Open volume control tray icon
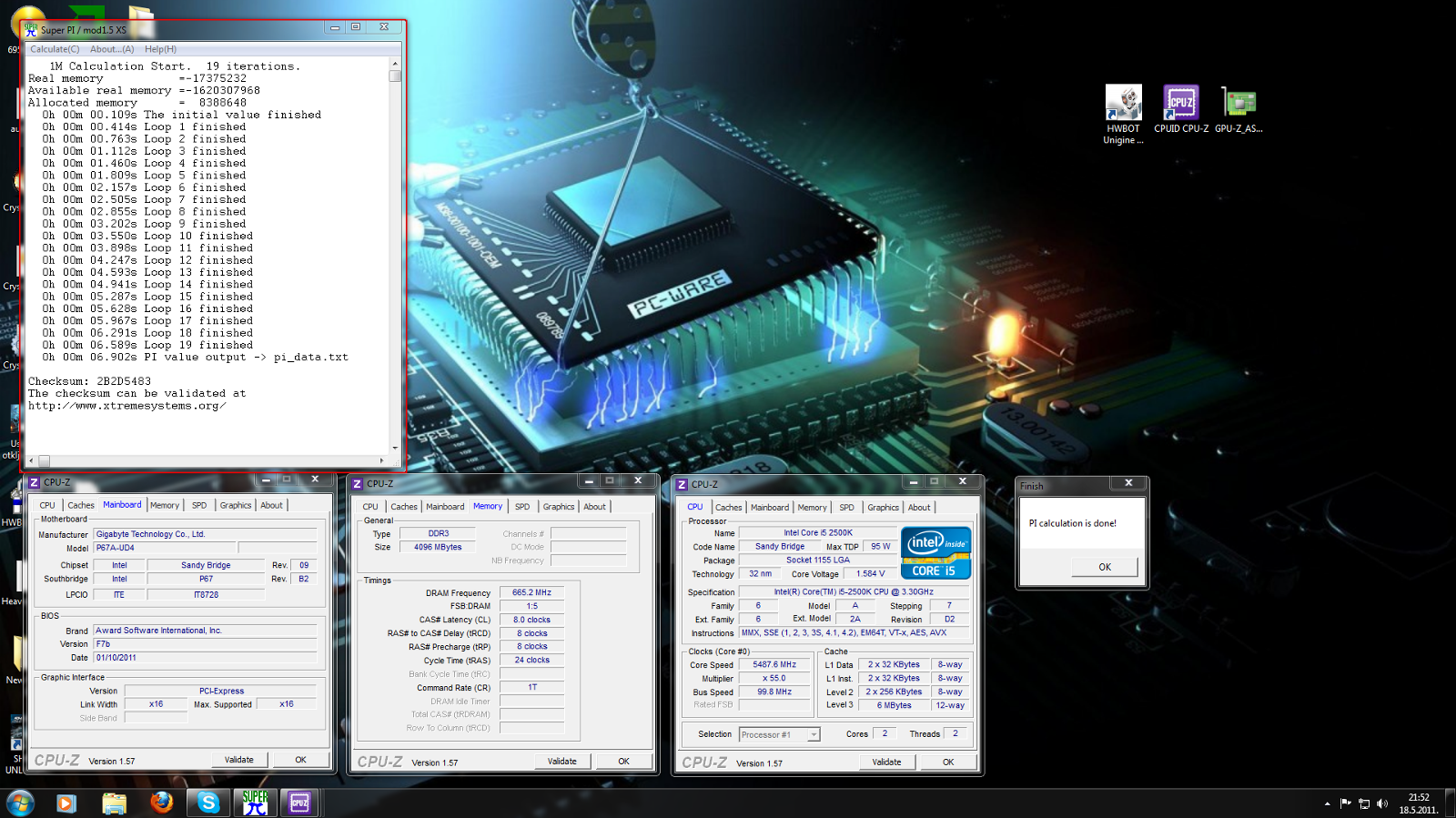Image resolution: width=1456 pixels, height=818 pixels. pos(1382,803)
